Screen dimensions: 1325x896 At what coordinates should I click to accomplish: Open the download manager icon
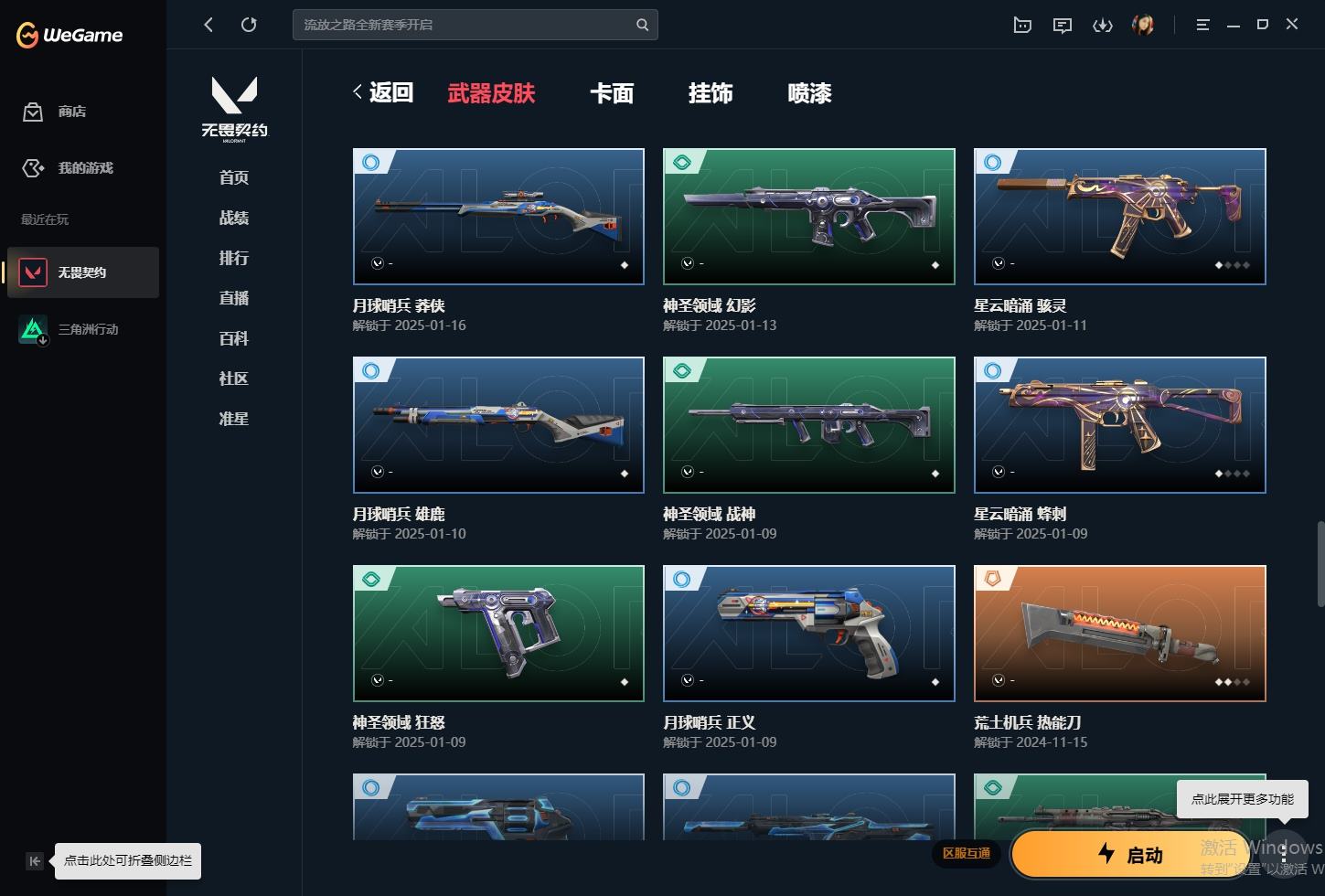pos(1102,25)
